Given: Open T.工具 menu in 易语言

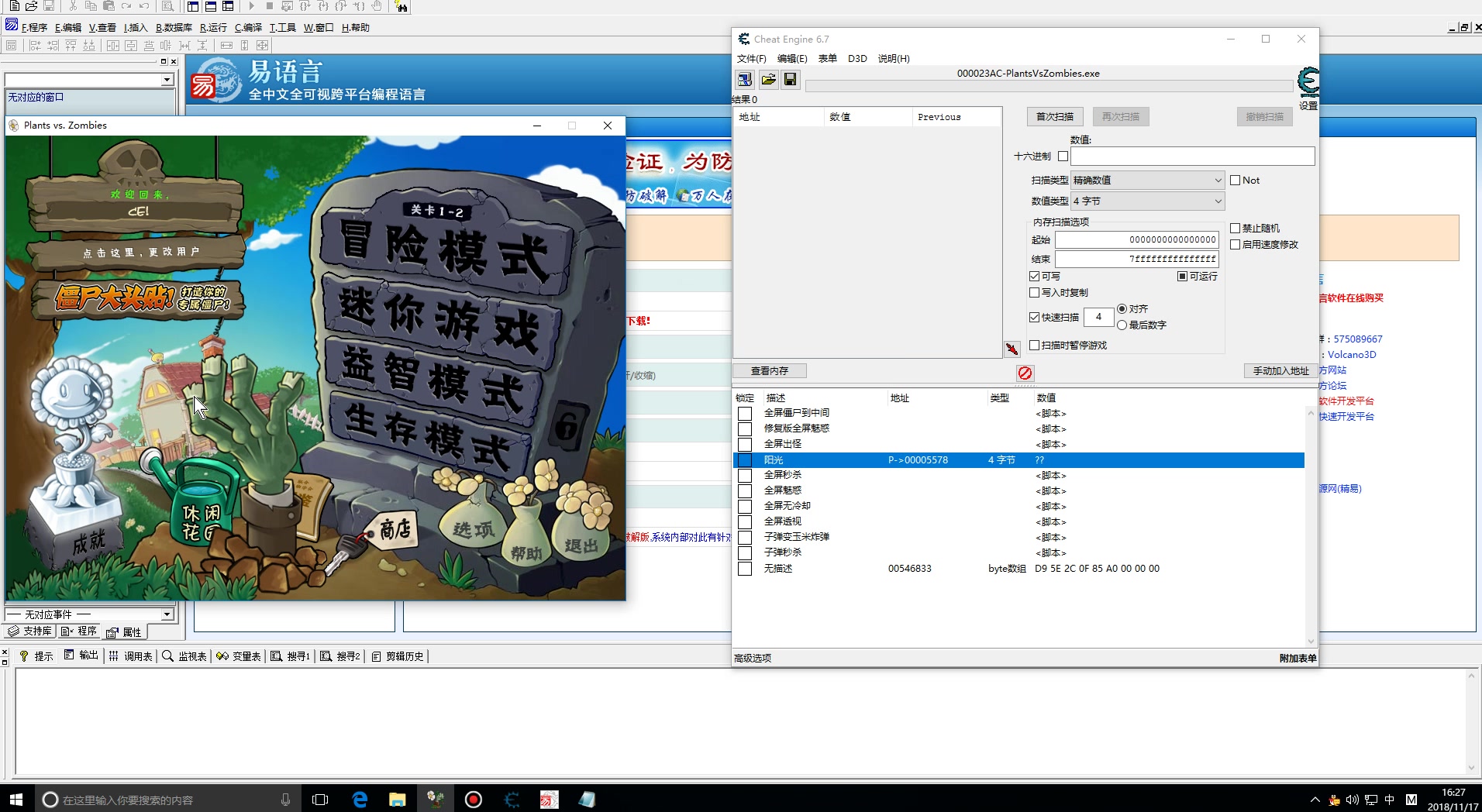Looking at the screenshot, I should (282, 28).
